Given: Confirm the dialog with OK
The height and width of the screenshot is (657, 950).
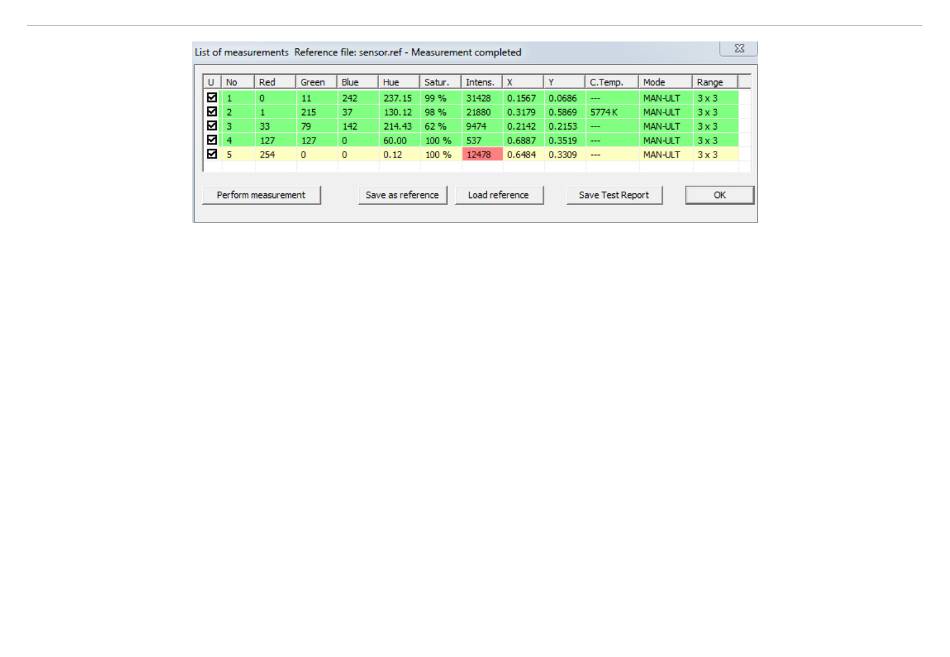Looking at the screenshot, I should tap(720, 195).
